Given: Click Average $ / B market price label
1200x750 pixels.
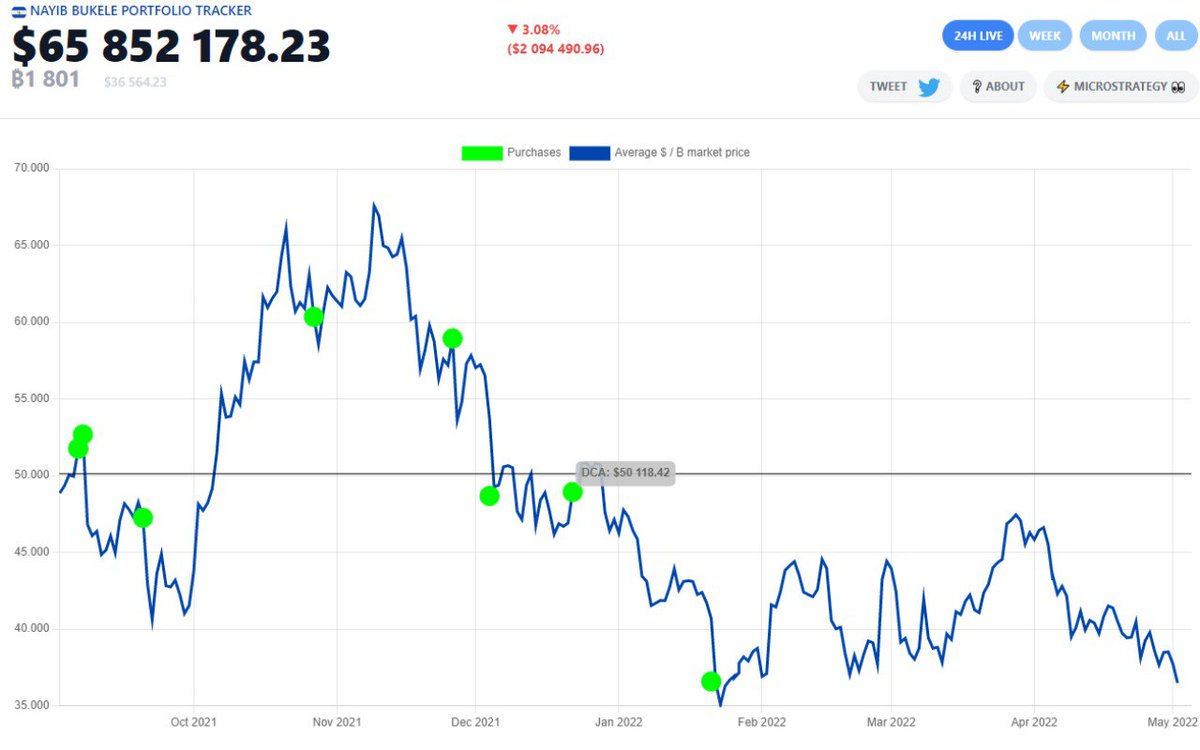Looking at the screenshot, I should [682, 153].
